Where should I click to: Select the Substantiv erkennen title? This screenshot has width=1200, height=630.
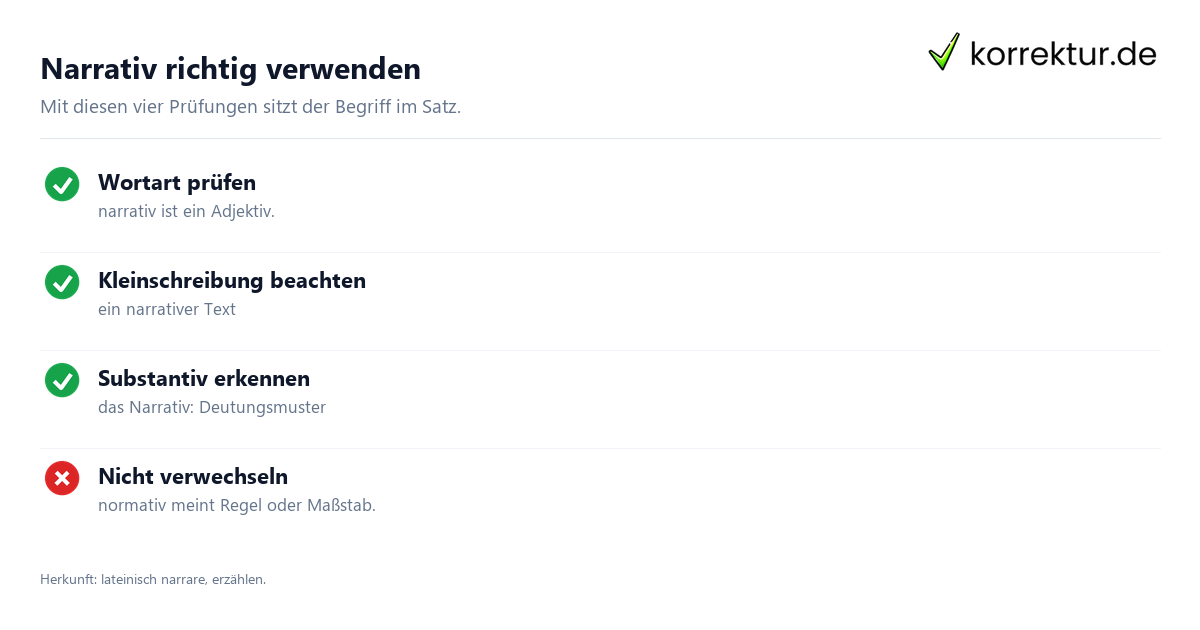click(204, 378)
